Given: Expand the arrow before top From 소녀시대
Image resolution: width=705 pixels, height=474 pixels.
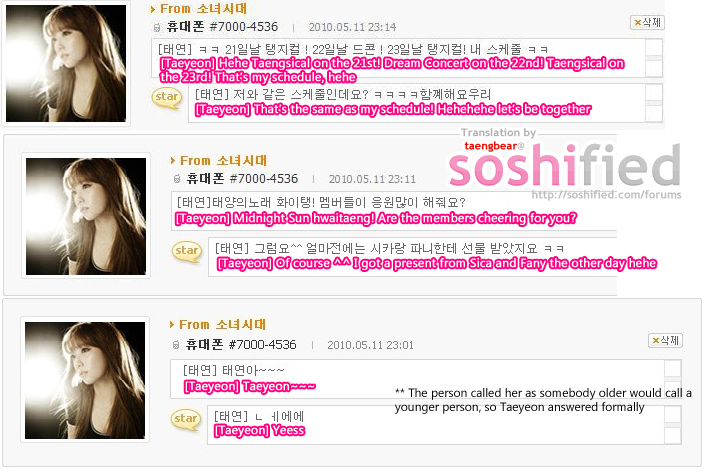Looking at the screenshot, I should click(x=153, y=9).
